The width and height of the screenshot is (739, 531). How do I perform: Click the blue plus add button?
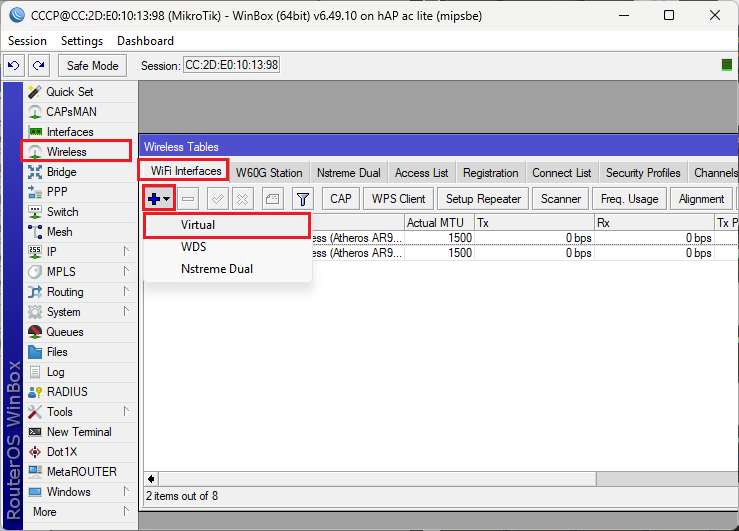(x=159, y=199)
